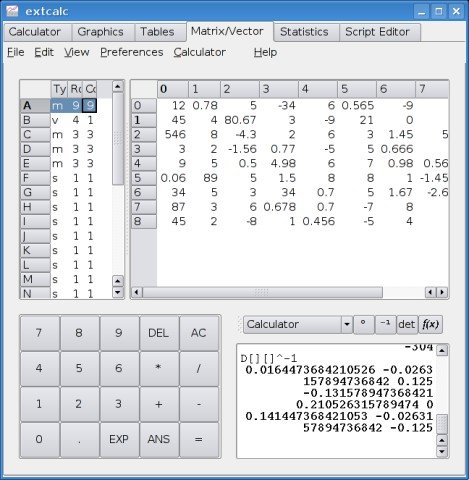
Task: Open the Edit menu
Action: click(44, 52)
